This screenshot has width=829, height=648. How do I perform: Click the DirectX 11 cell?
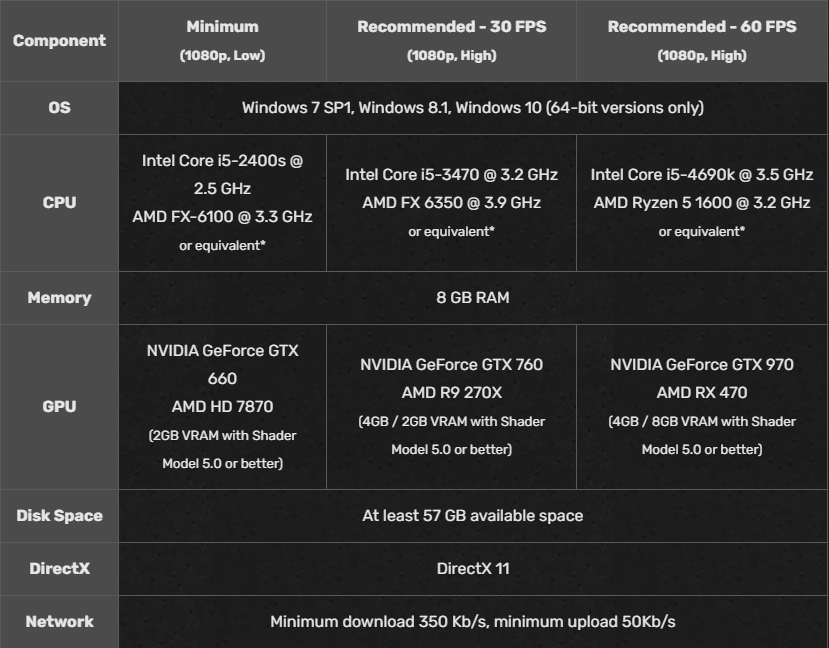tap(473, 569)
